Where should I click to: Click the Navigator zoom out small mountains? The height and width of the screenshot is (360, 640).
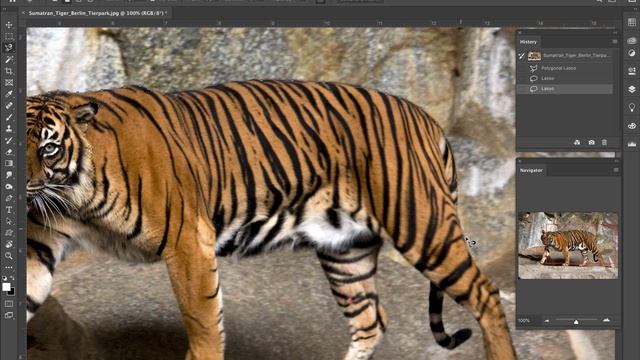[547, 321]
